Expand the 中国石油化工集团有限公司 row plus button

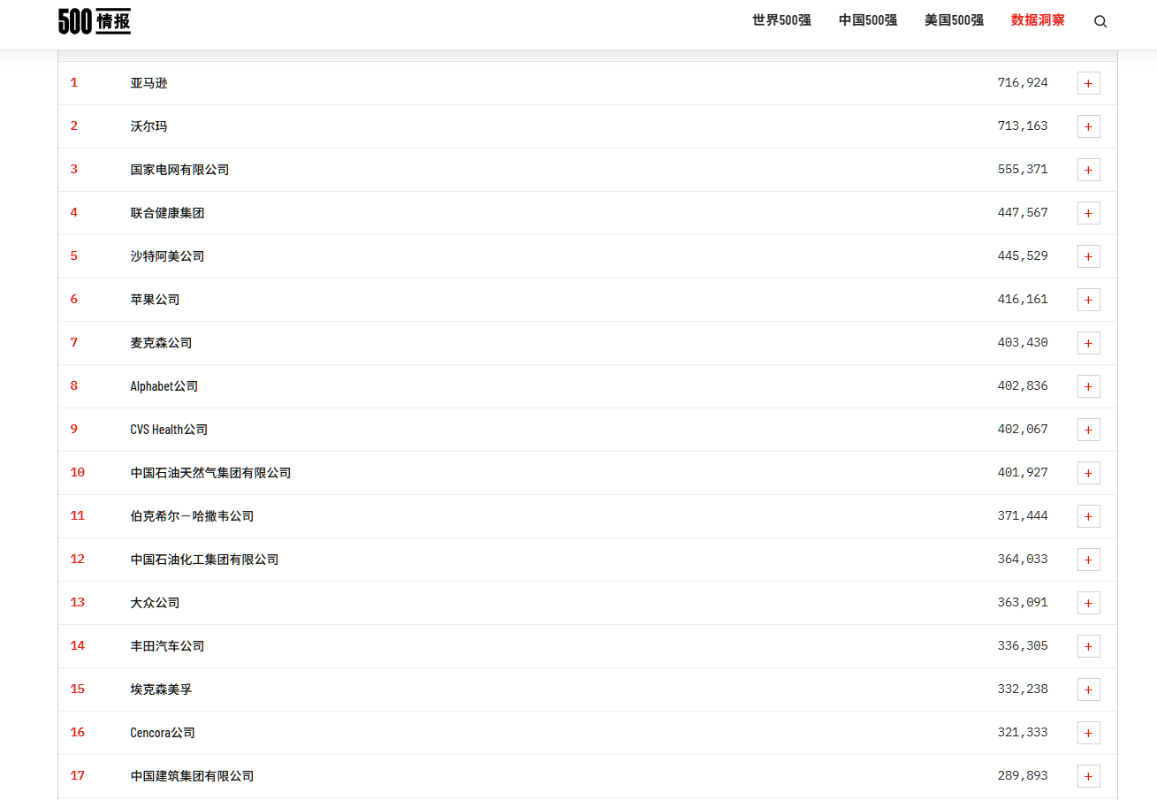tap(1088, 560)
